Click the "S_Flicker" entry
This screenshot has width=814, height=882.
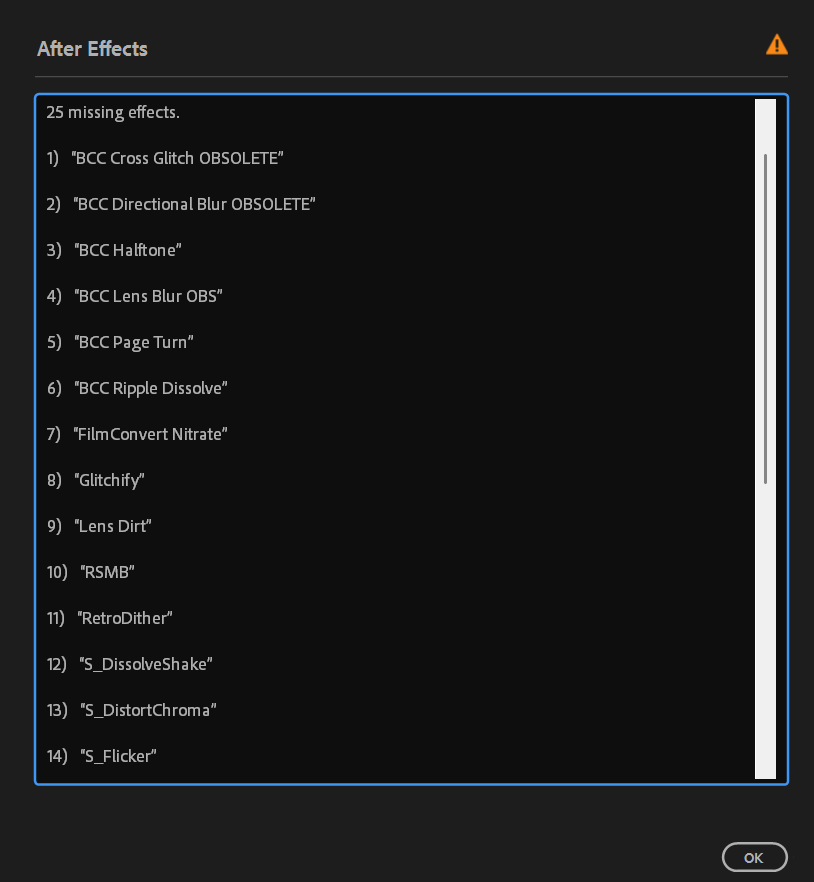click(119, 756)
